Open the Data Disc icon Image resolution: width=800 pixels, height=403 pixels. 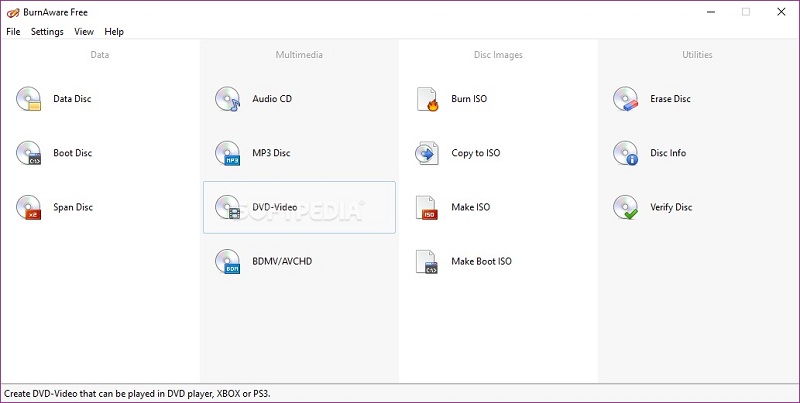click(x=28, y=99)
